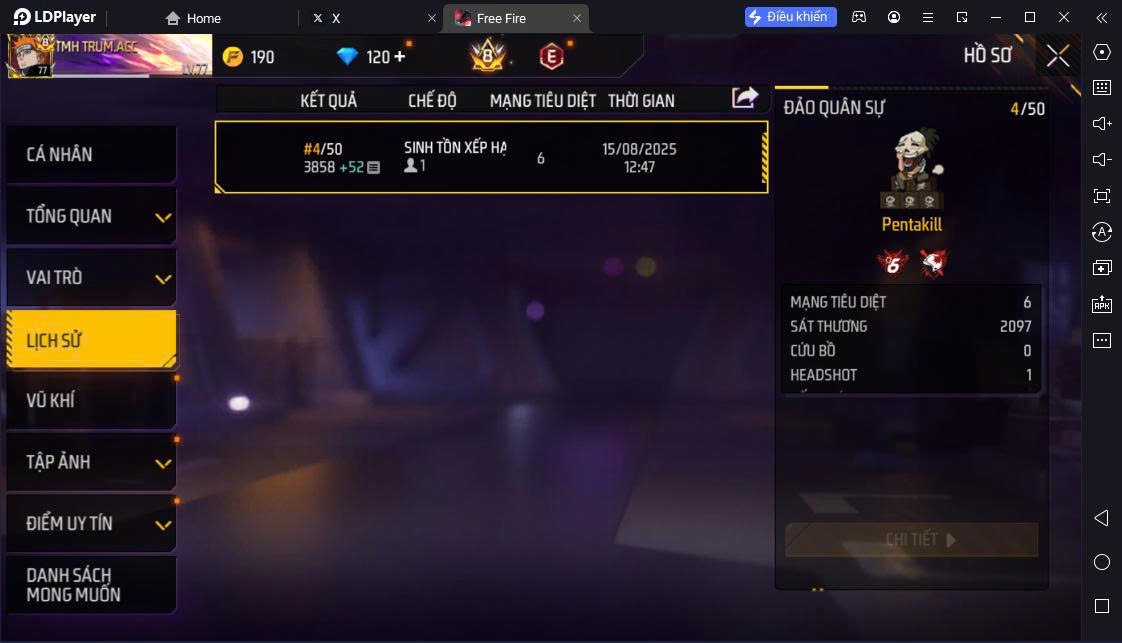Screen dimensions: 1122x643
Task: Close the Hồ Sơ profile screen
Action: click(1058, 56)
